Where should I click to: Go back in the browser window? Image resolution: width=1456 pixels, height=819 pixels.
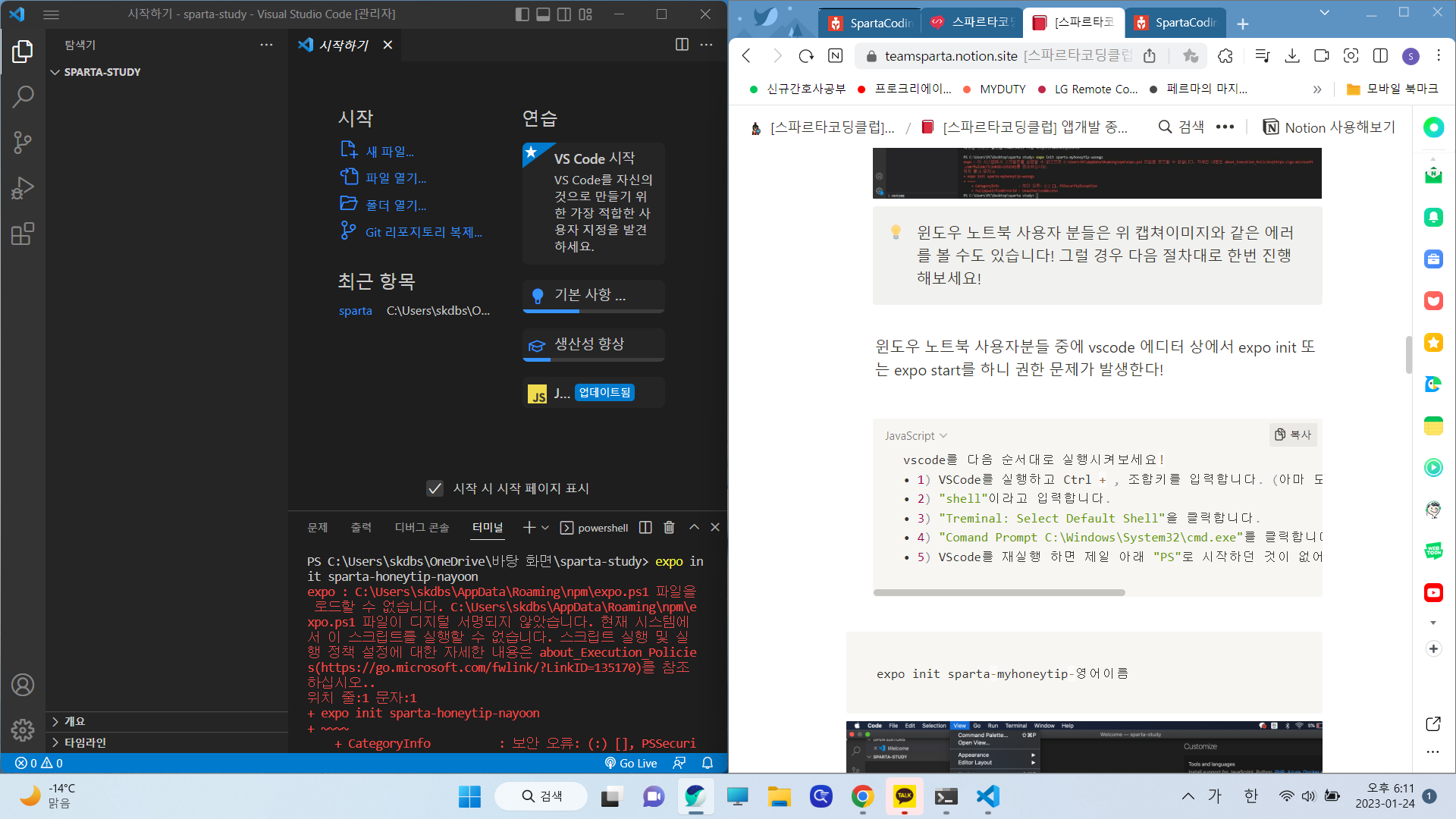(747, 55)
